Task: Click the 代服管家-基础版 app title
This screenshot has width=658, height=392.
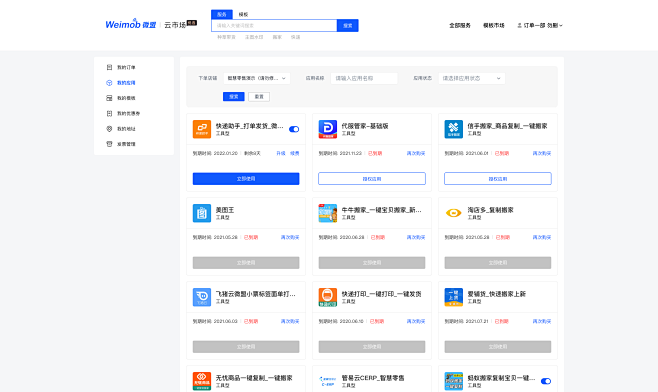Action: click(x=365, y=126)
